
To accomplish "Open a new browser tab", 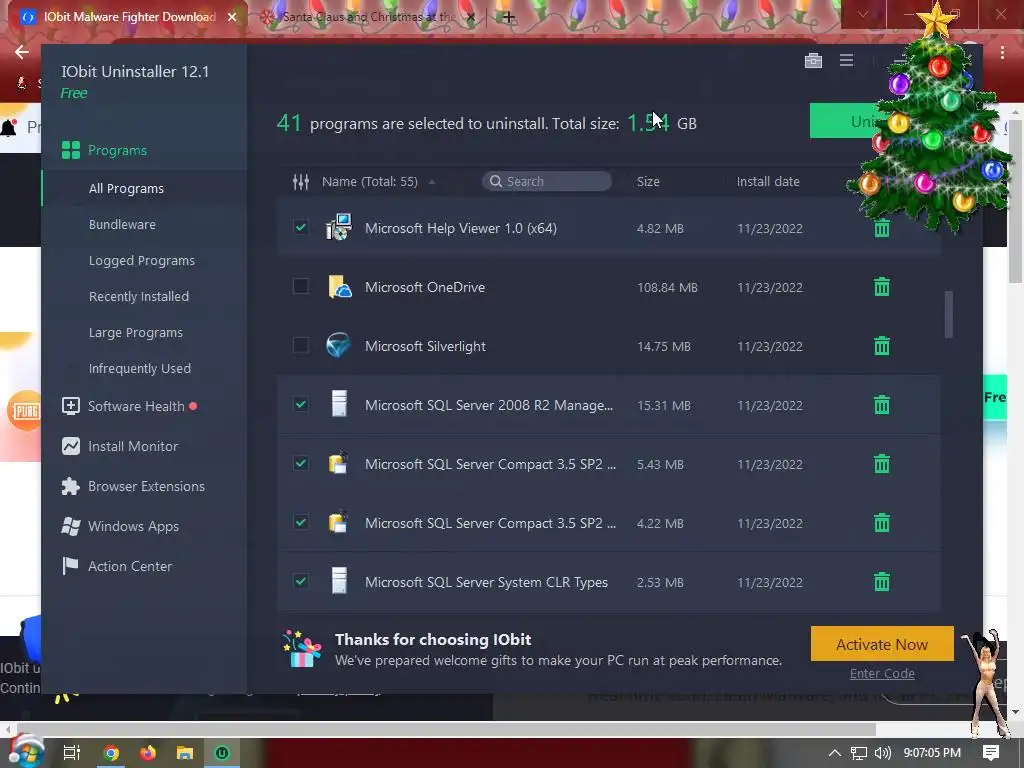I will (508, 17).
